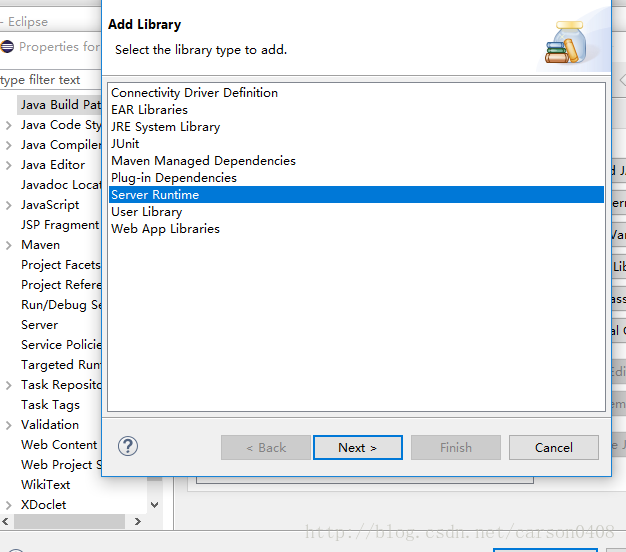
Task: Click the Eclipse icon beside Properties for
Action: tap(7, 47)
